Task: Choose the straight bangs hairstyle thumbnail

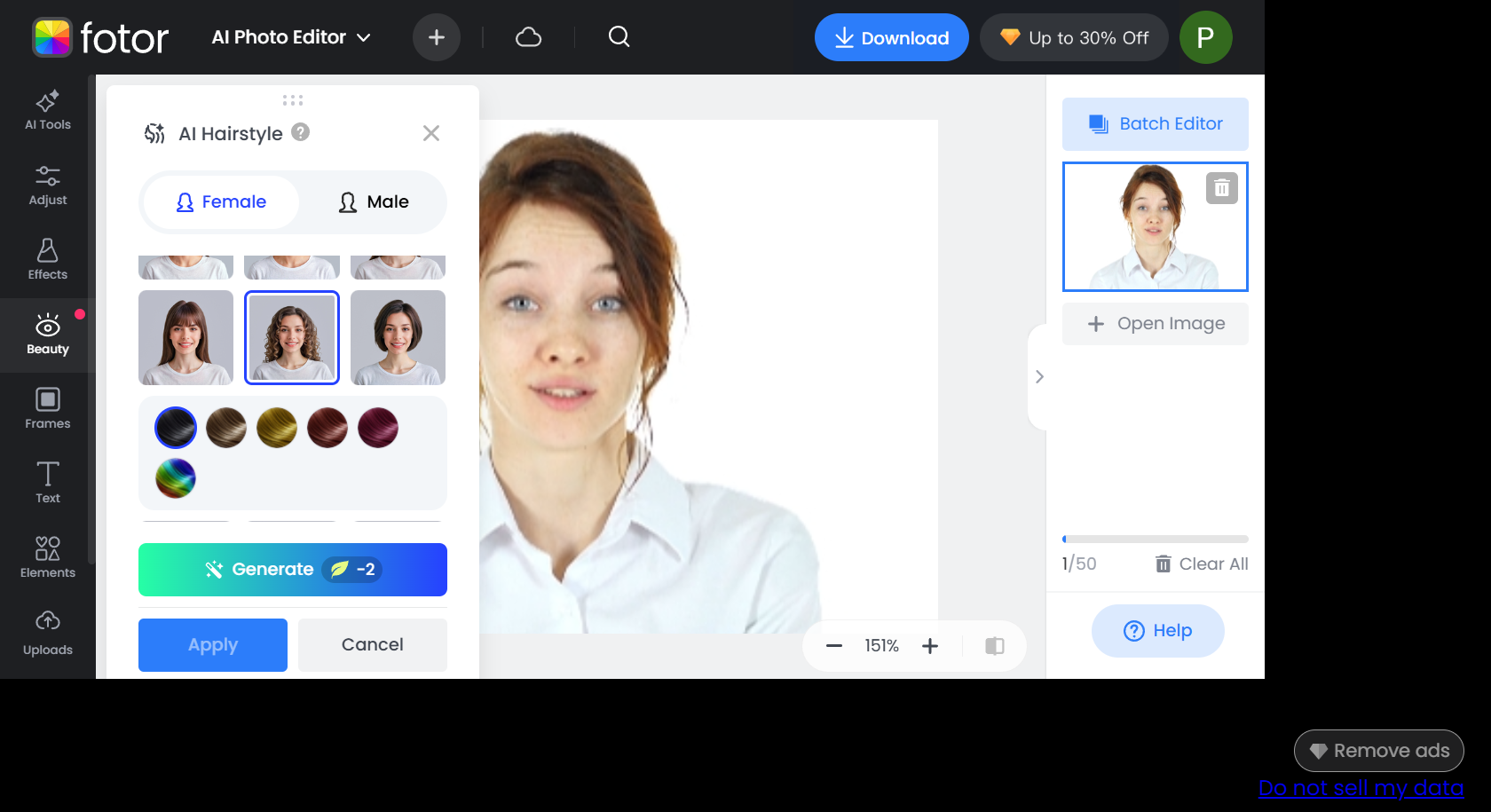Action: pyautogui.click(x=186, y=337)
